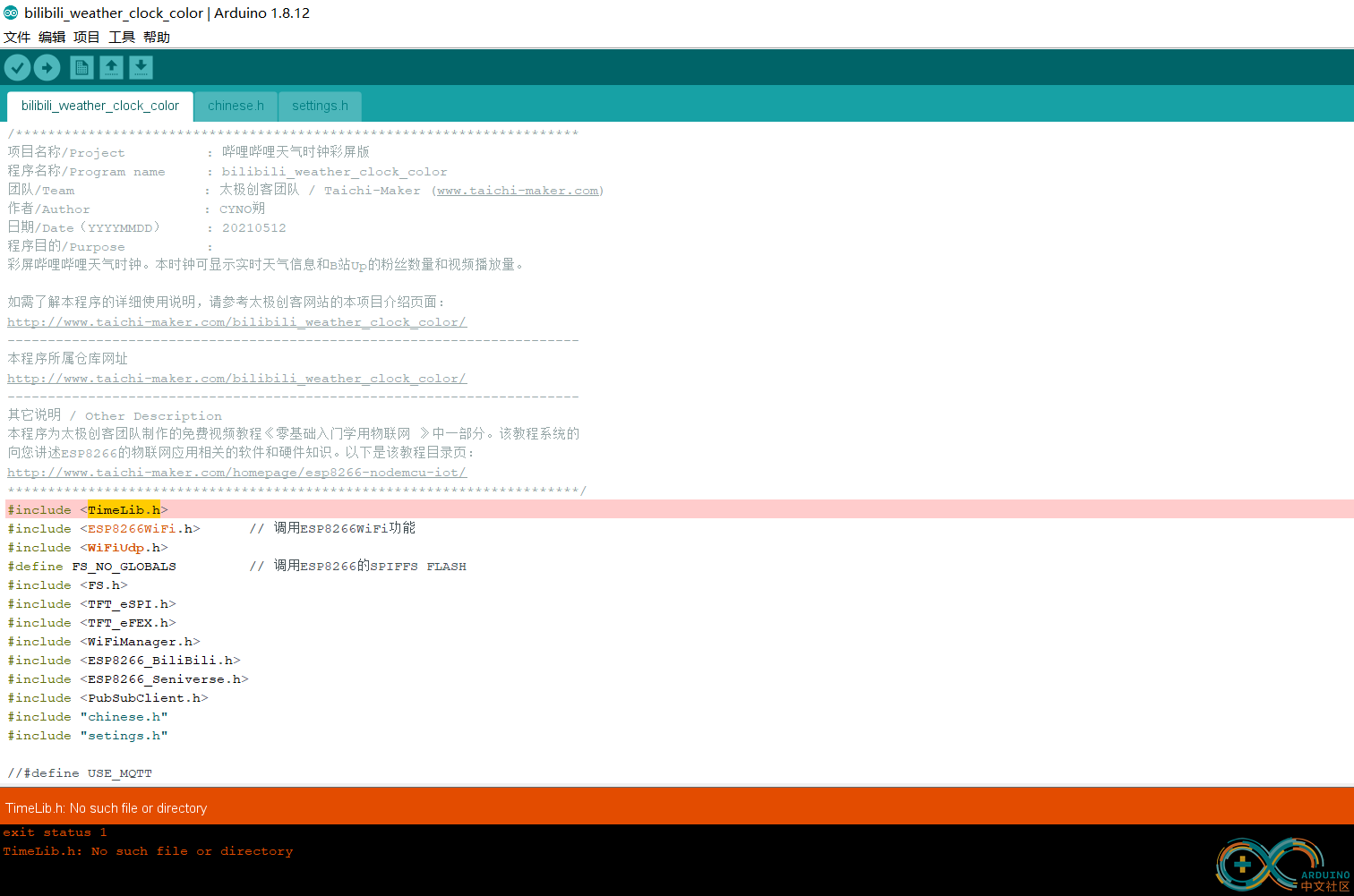The width and height of the screenshot is (1354, 896).
Task: Click the #include <WiFiManager.h> line
Action: click(x=104, y=642)
